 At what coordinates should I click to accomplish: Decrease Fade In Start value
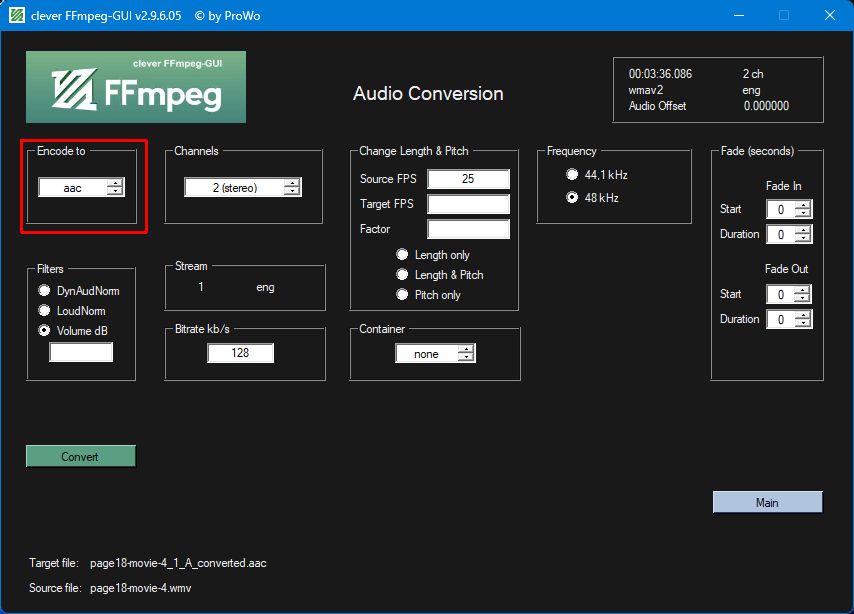click(x=803, y=213)
